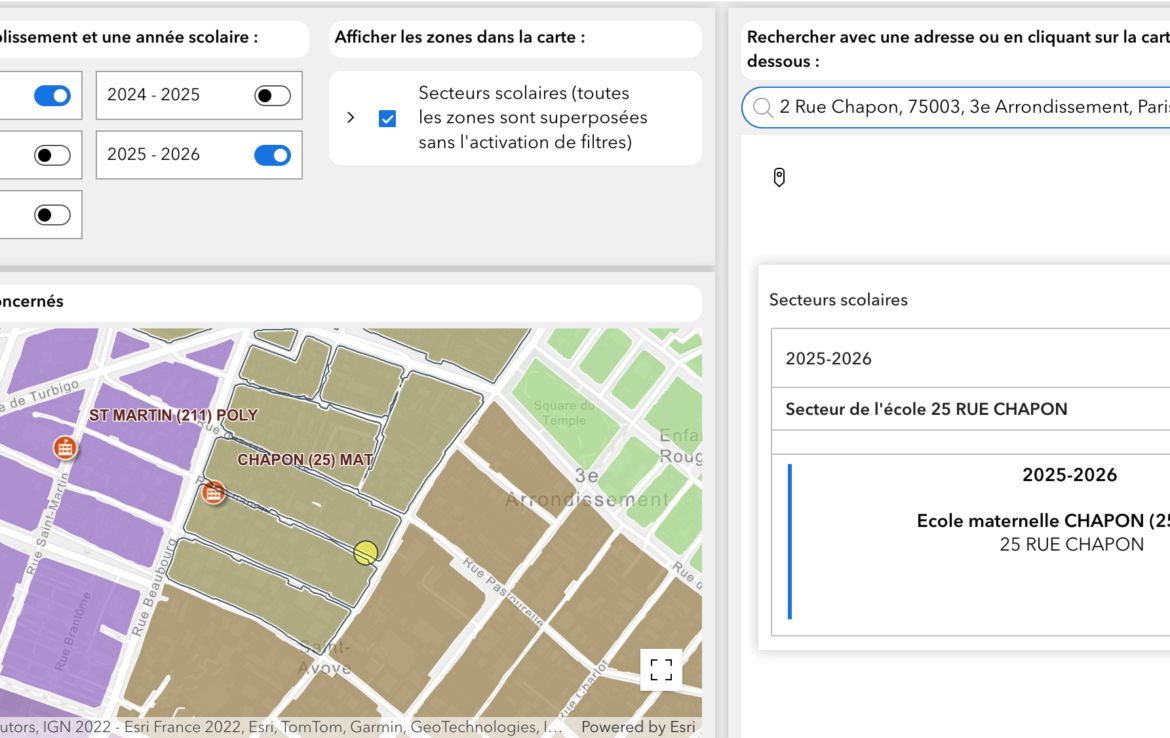1170x738 pixels.
Task: Select the 2025-2026 row in Secteurs scolaires
Action: point(970,358)
